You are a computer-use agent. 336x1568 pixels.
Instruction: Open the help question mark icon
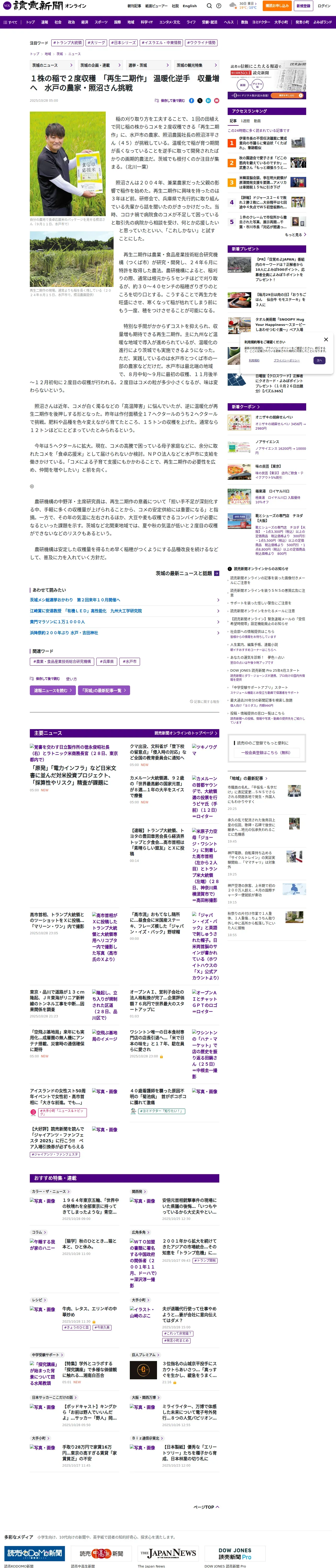point(219,6)
